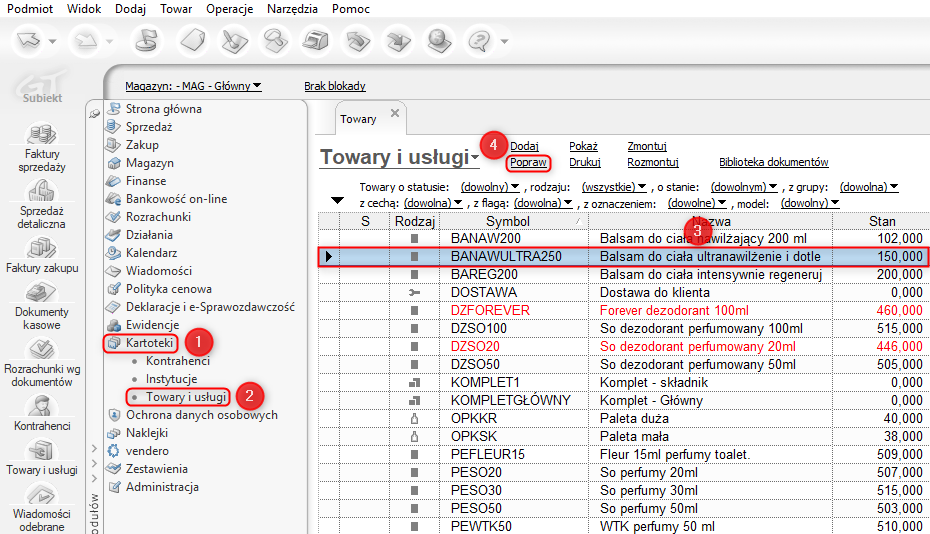Open the Operacje menu

click(x=230, y=9)
